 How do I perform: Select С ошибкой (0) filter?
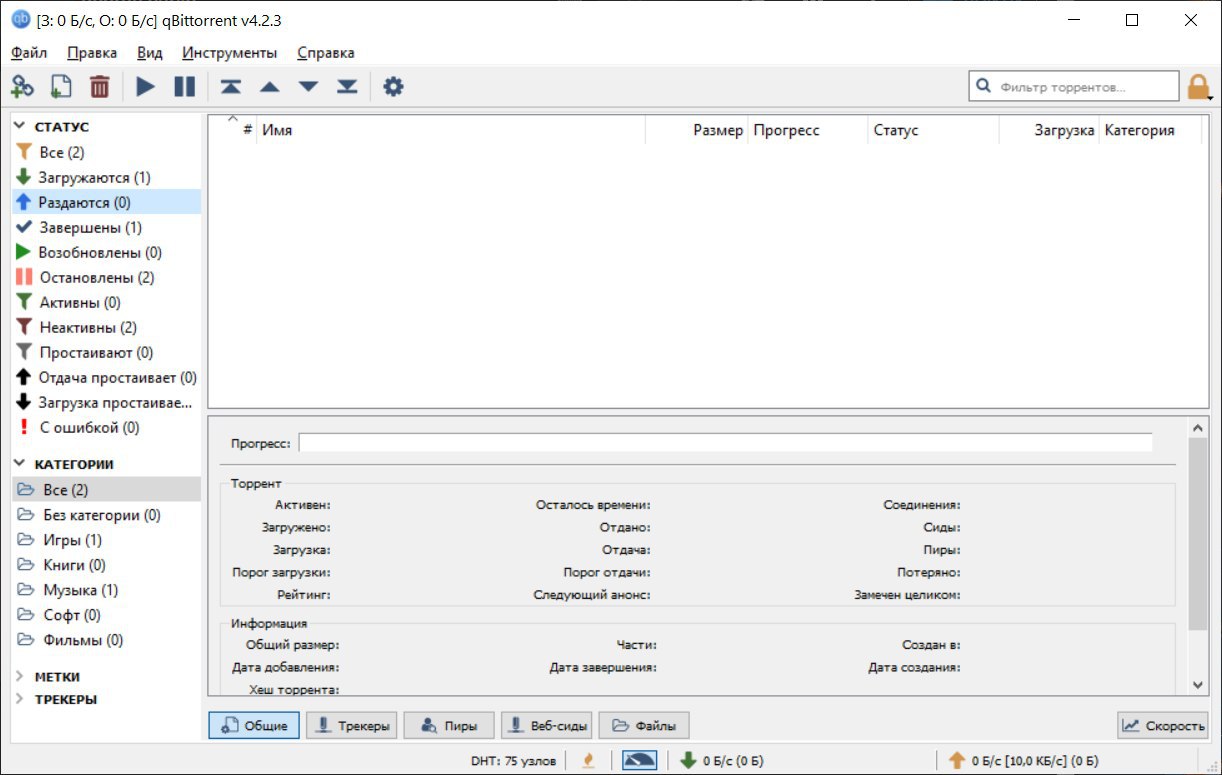coord(106,427)
